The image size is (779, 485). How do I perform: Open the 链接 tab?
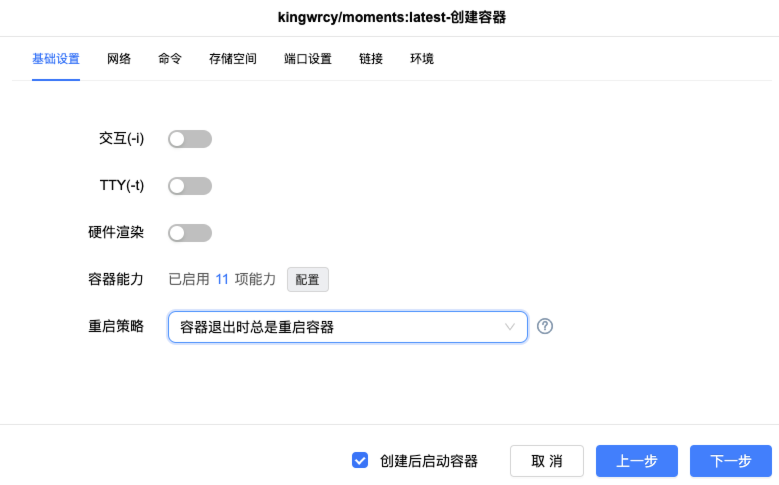click(x=371, y=59)
